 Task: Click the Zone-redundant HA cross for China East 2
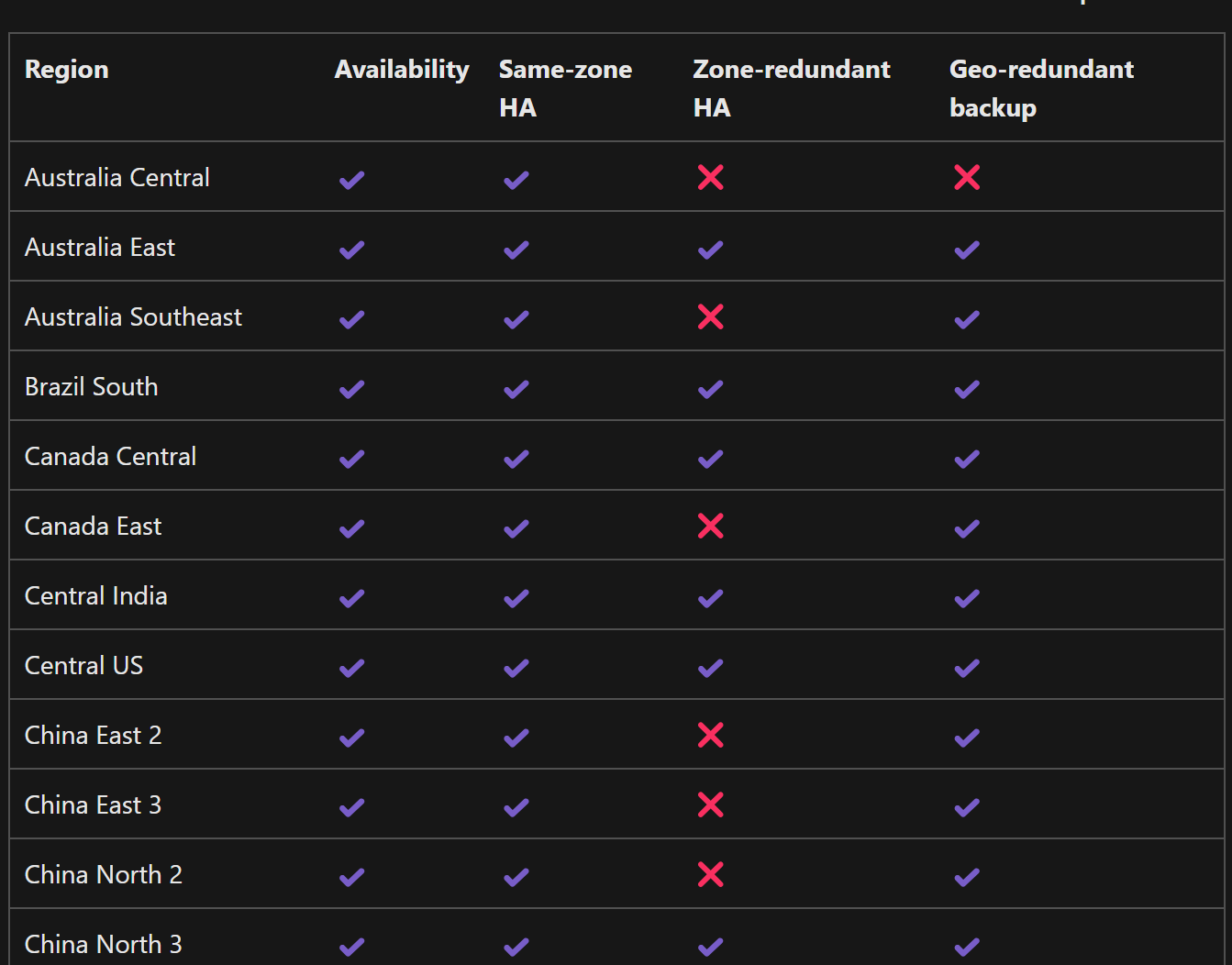tap(710, 735)
